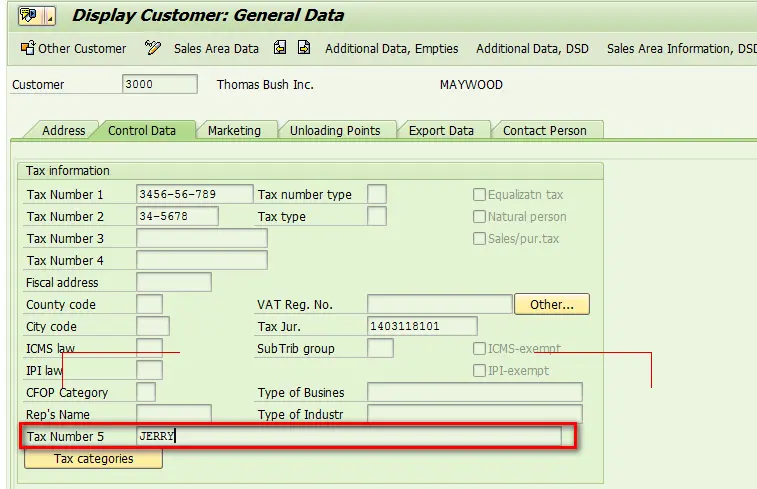Select the Control Data tab
The image size is (757, 489).
tap(142, 130)
